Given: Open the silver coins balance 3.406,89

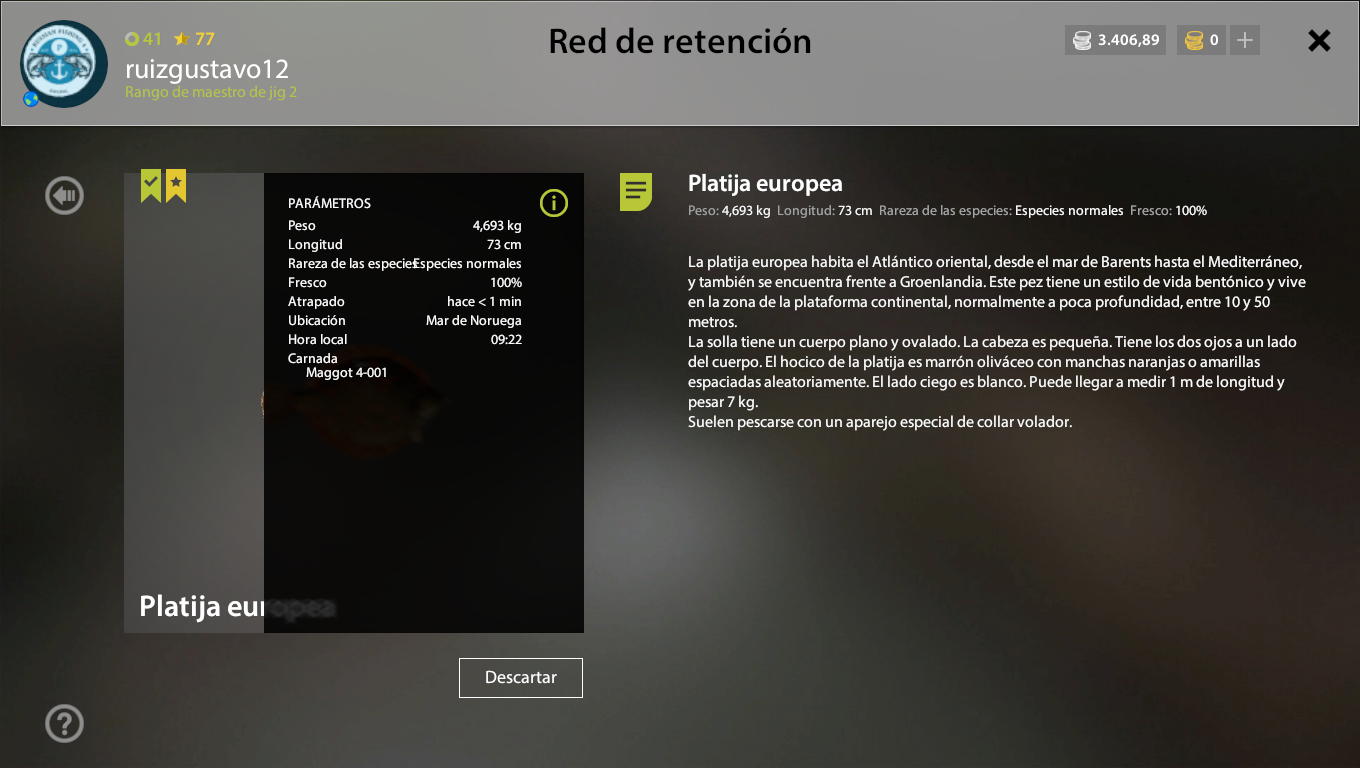Looking at the screenshot, I should point(1116,40).
